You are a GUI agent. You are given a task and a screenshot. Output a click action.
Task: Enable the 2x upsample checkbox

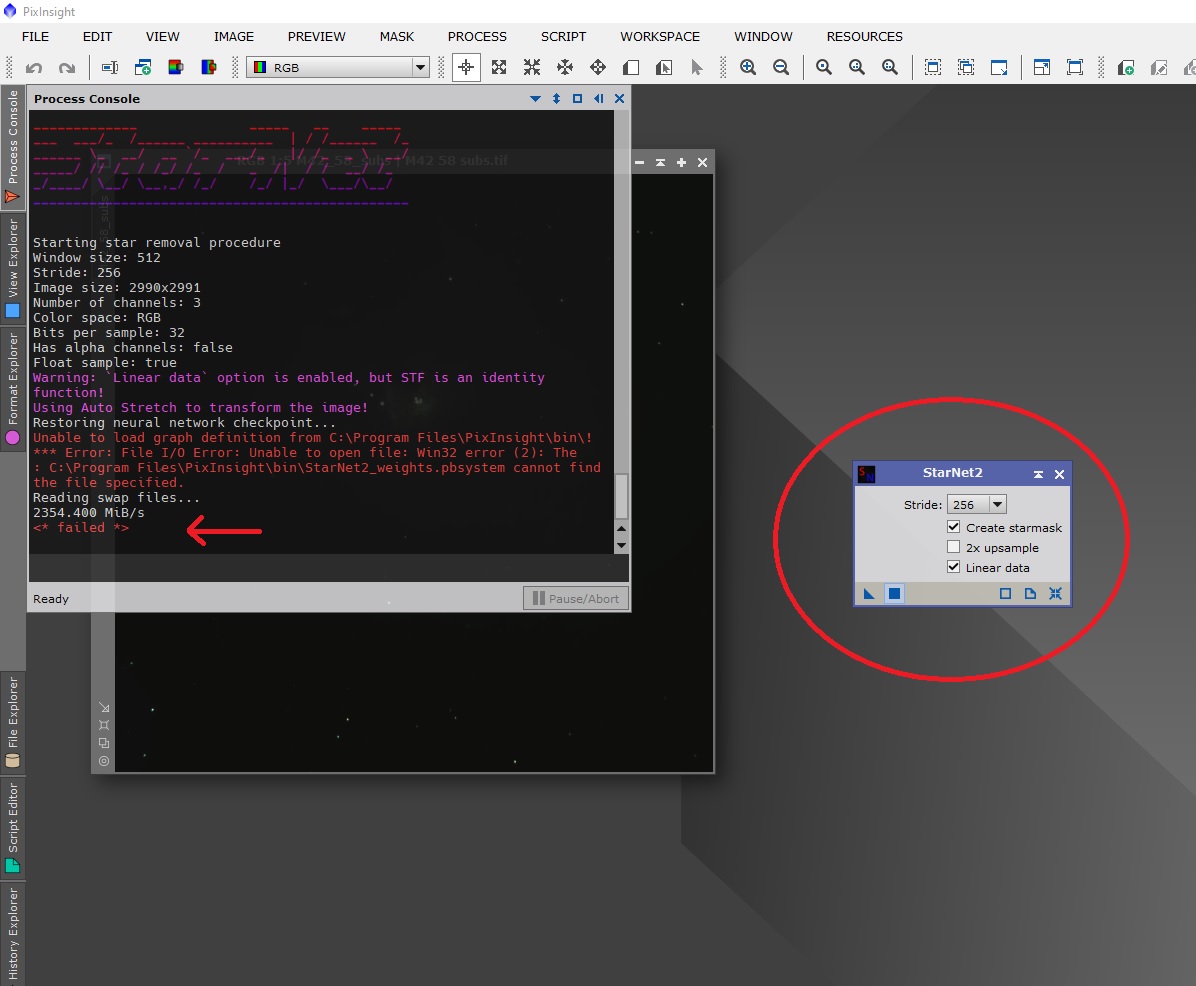pyautogui.click(x=953, y=547)
